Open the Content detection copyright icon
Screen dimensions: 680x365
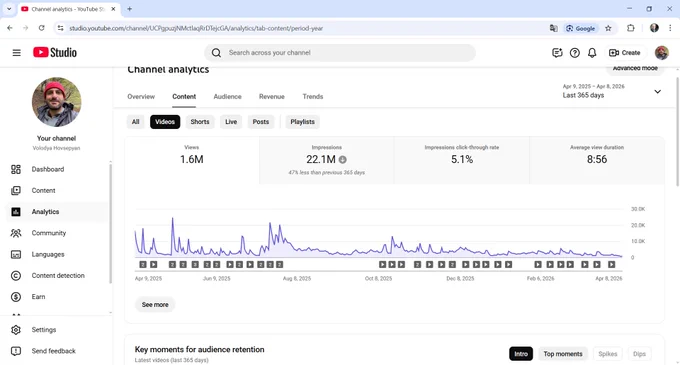point(16,276)
